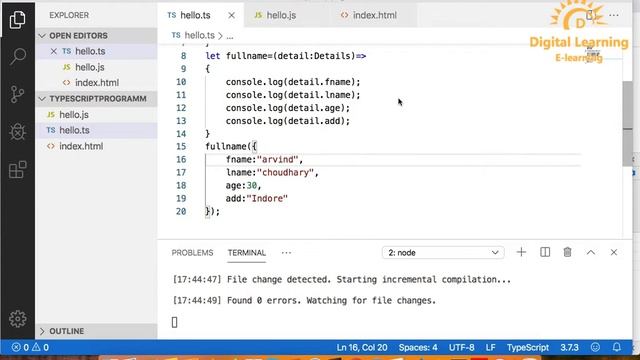Place cursor on console.log(detail.age) line
This screenshot has width=640, height=360.
click(288, 108)
